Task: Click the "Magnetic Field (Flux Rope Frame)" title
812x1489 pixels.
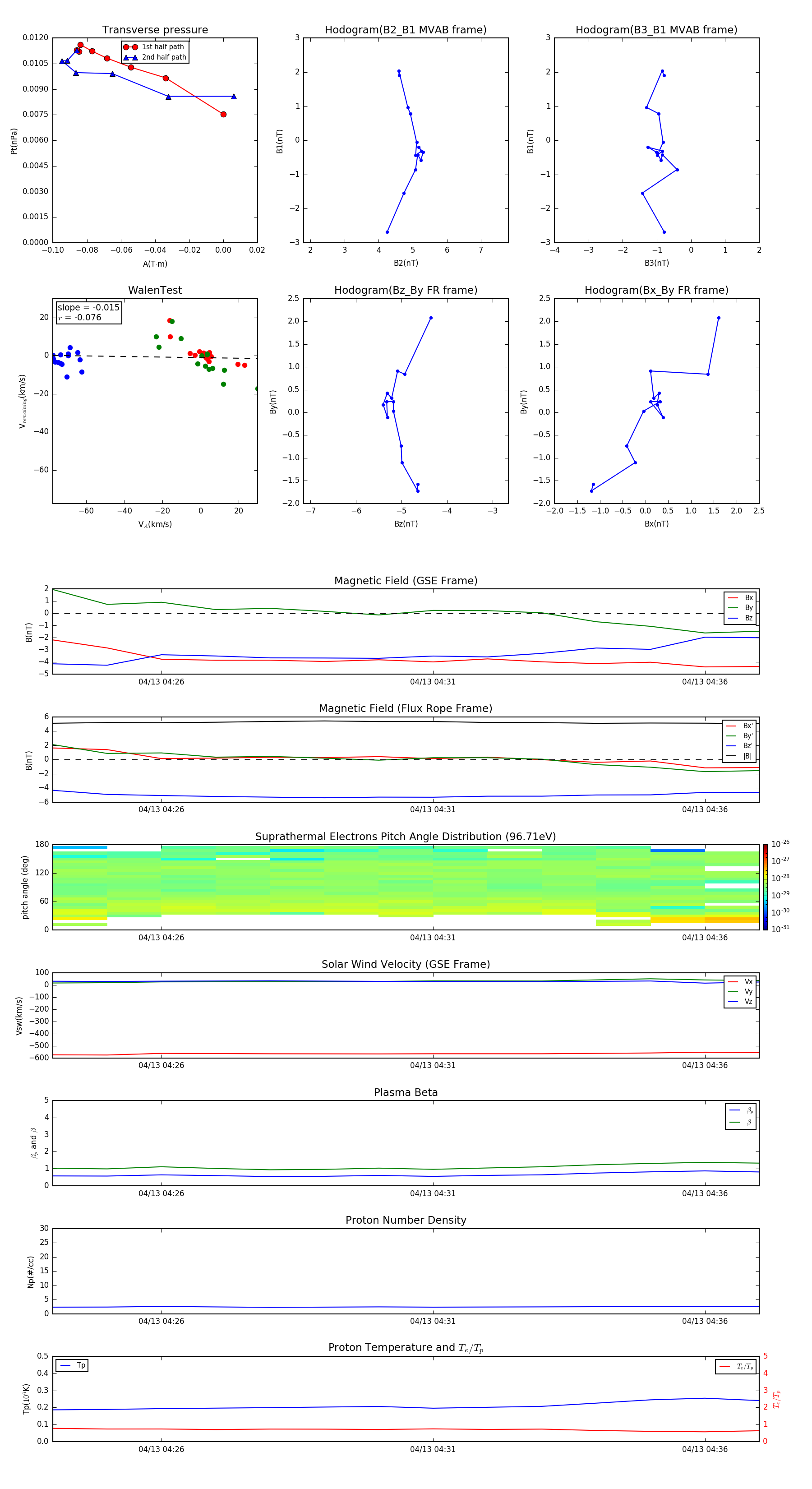Action: tap(406, 709)
